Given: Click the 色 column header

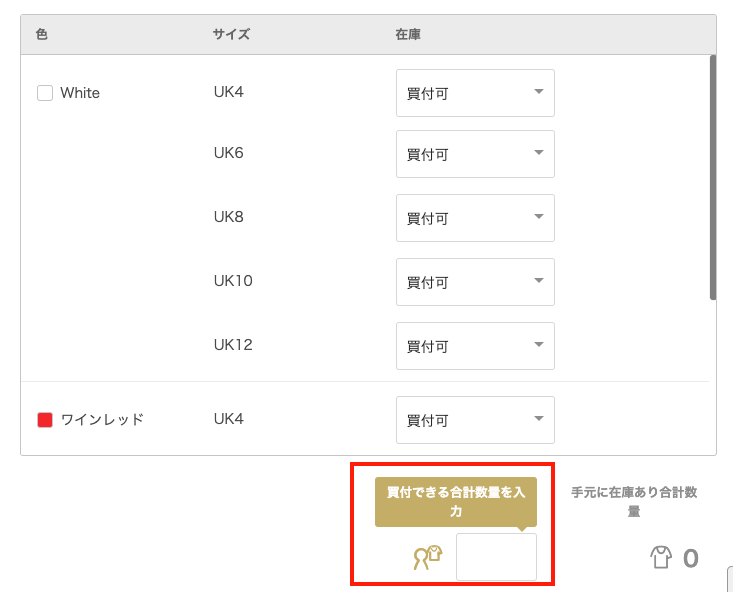Looking at the screenshot, I should 42,34.
